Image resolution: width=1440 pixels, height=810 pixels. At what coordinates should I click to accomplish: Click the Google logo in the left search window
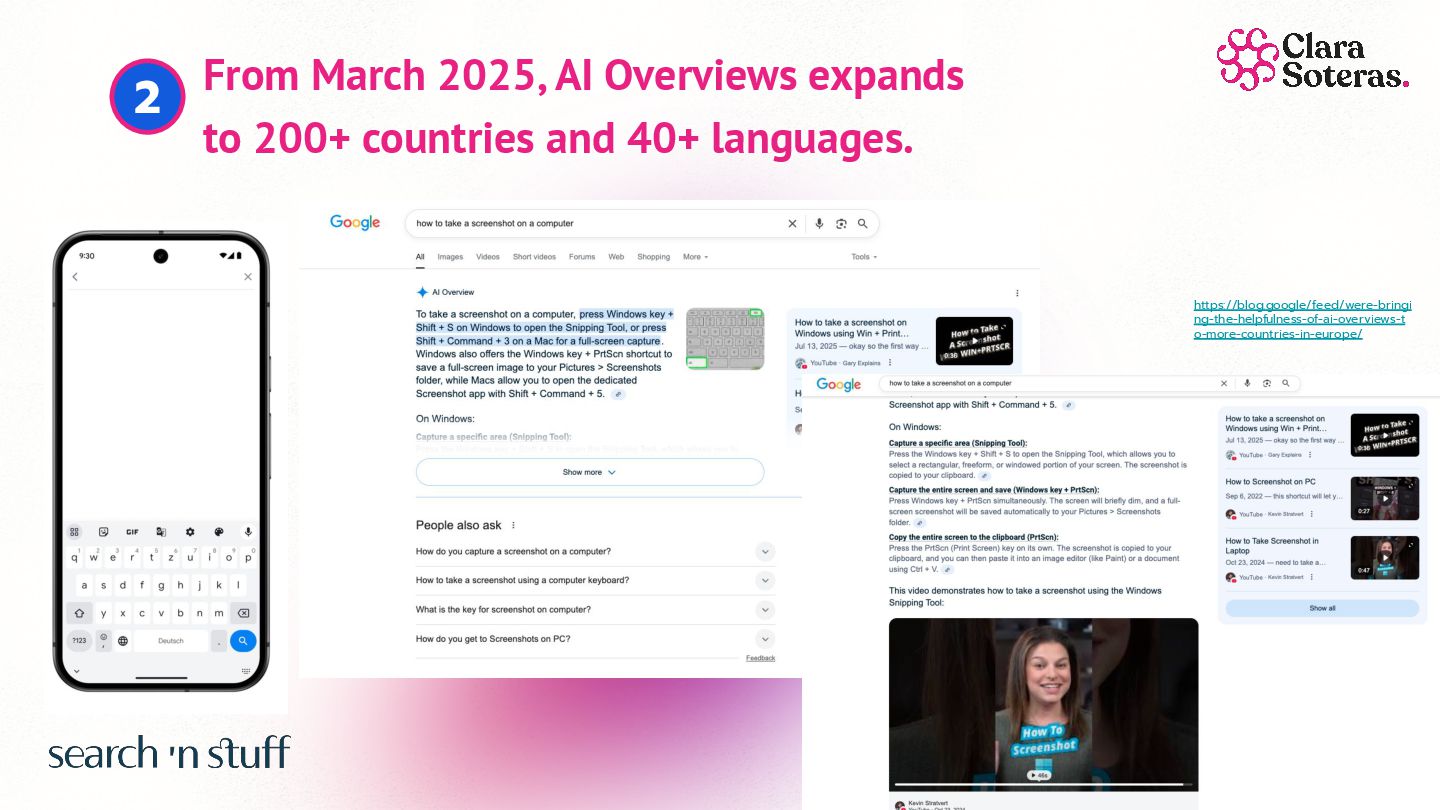355,223
